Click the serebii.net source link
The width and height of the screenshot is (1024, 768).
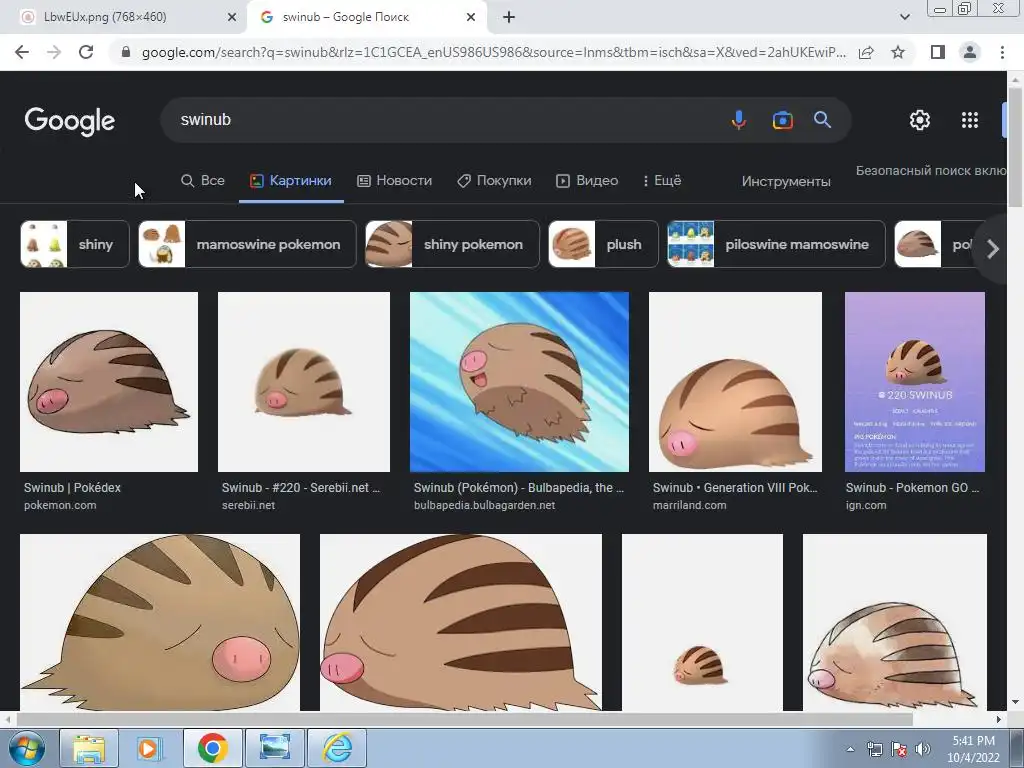point(248,505)
